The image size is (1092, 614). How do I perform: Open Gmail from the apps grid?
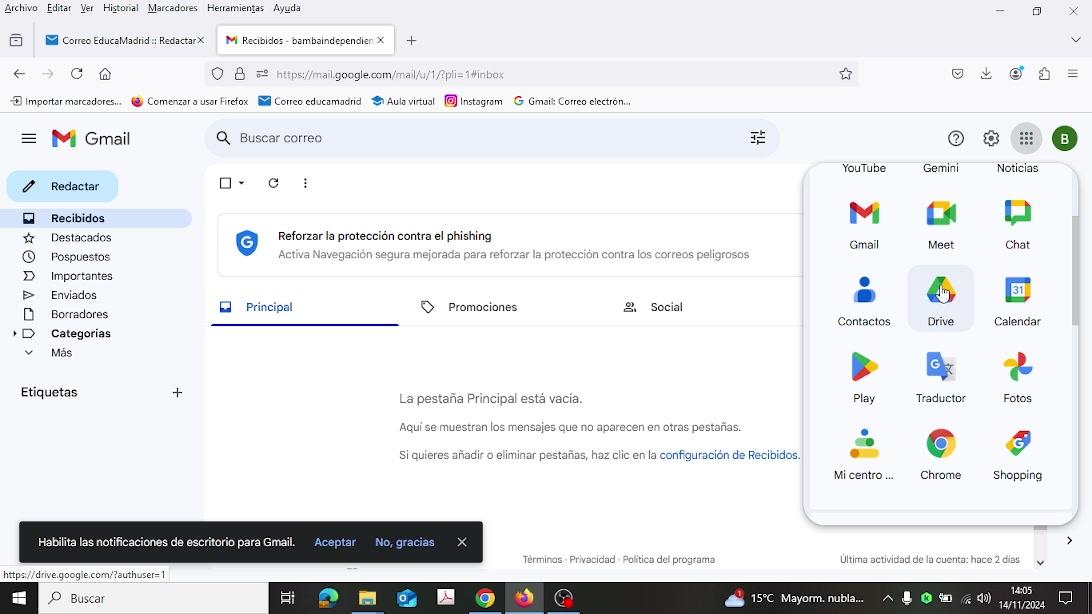pos(864,224)
